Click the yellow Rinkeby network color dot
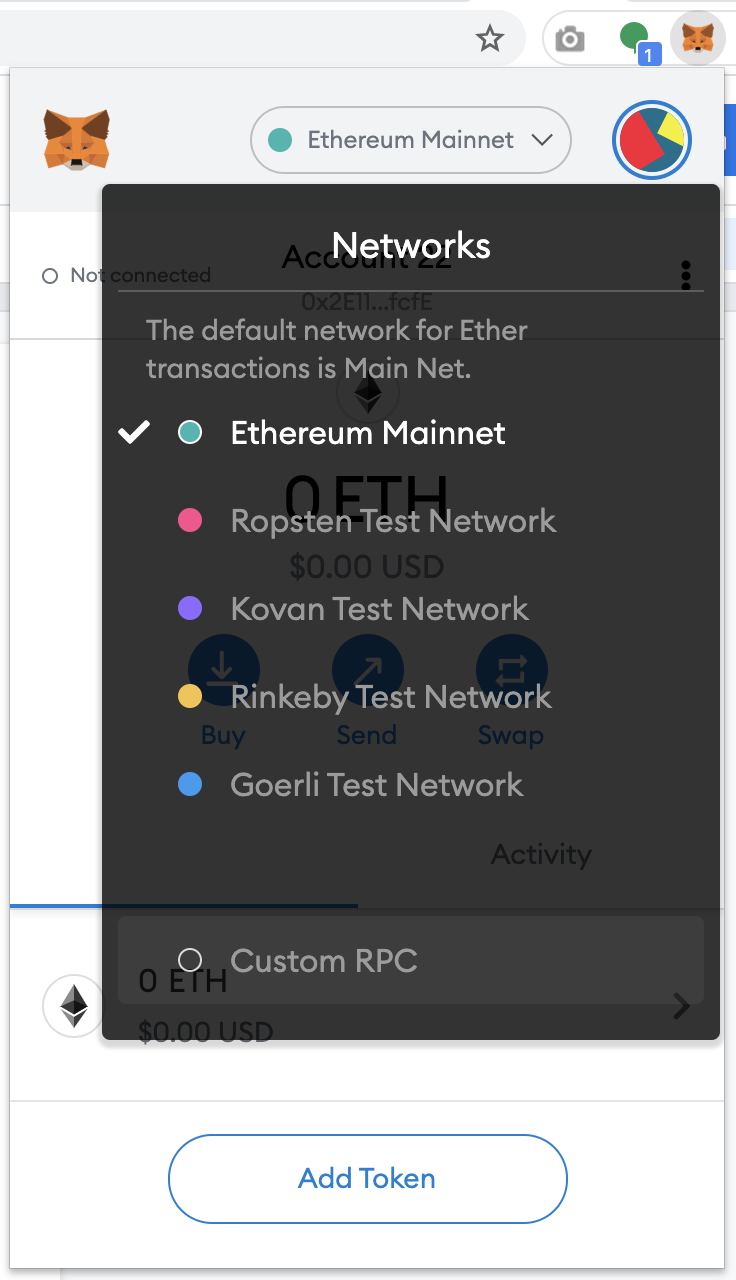The image size is (736, 1280). tap(189, 697)
